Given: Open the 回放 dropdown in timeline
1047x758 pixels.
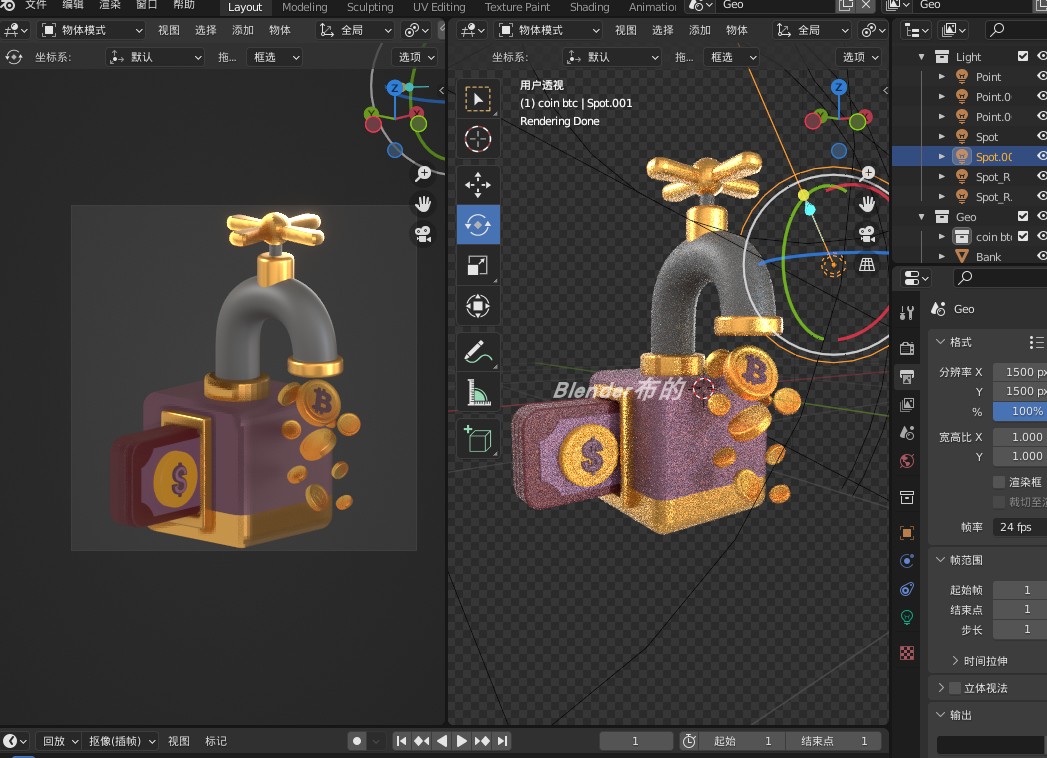Looking at the screenshot, I should tap(60, 741).
